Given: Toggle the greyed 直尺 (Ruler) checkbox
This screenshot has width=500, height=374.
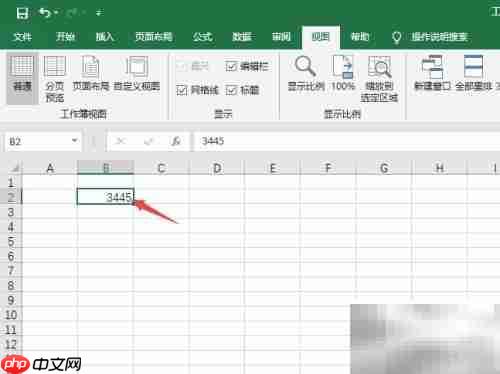Looking at the screenshot, I should [x=192, y=66].
